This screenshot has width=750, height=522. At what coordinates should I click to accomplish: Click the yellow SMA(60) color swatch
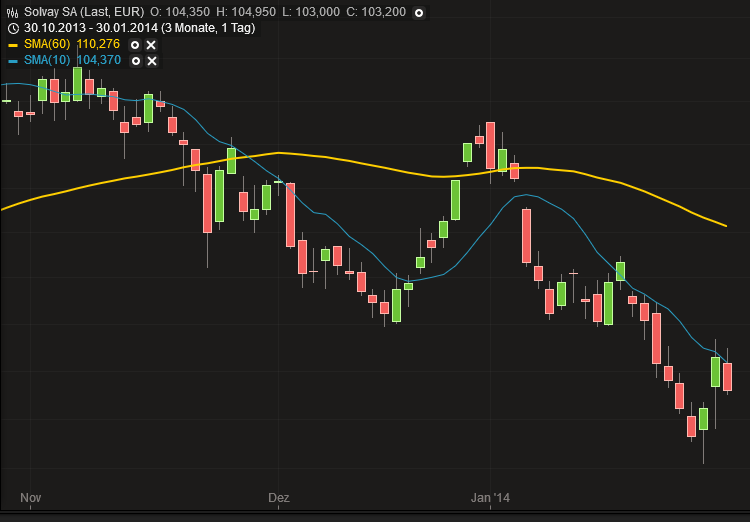13,45
